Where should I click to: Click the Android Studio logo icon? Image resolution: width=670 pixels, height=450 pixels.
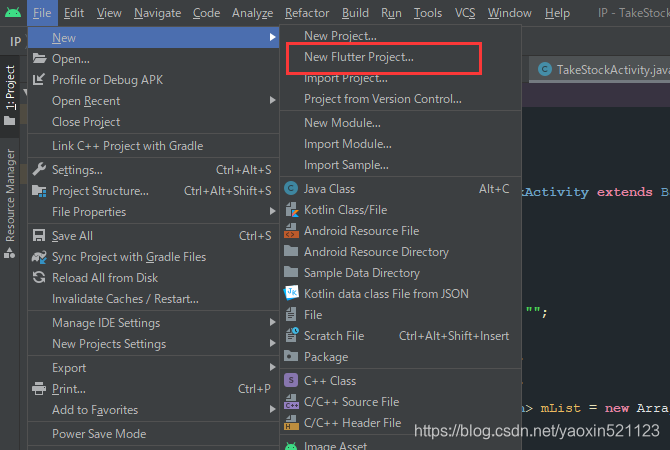(13, 12)
